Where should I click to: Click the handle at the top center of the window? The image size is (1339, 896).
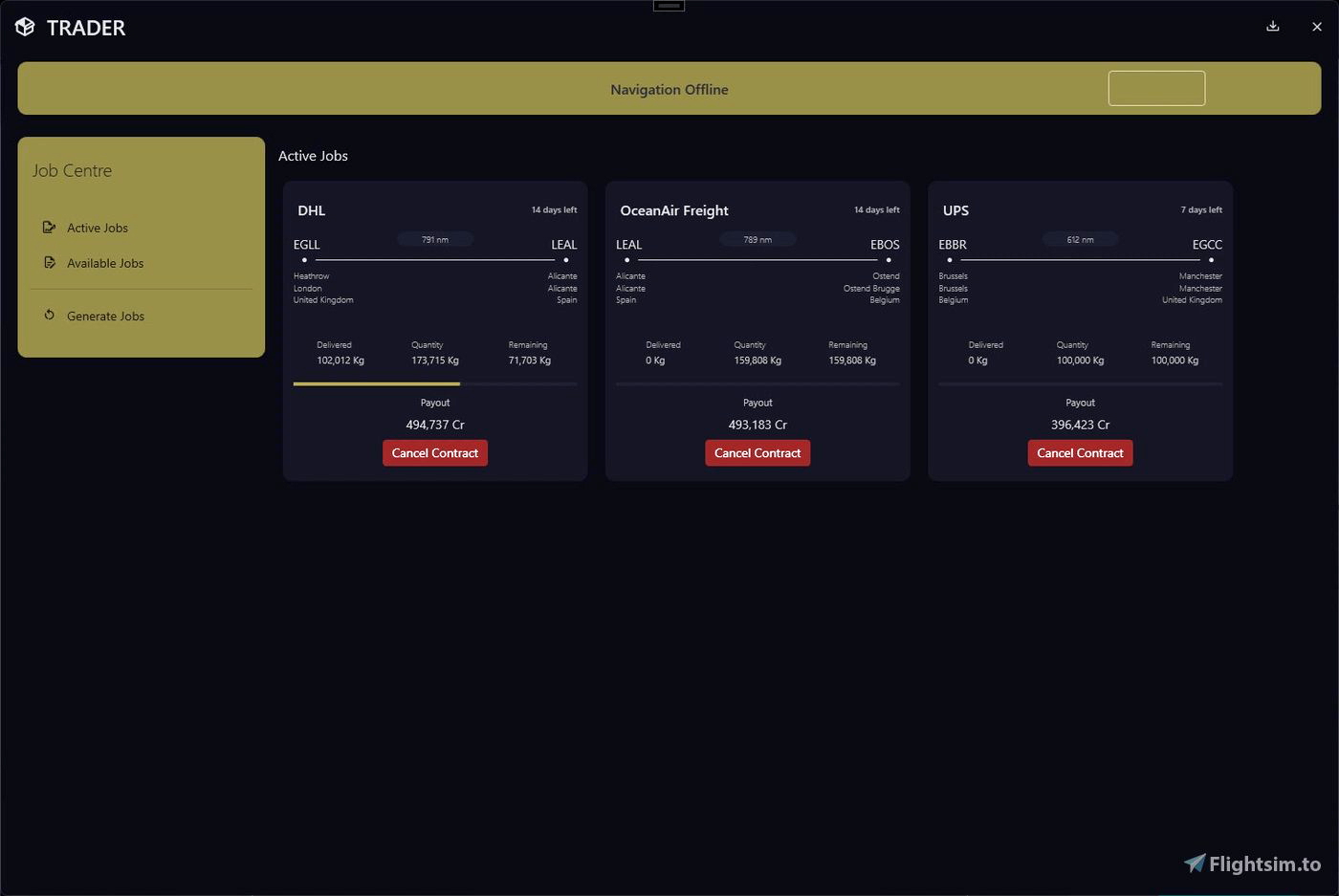coord(669,6)
